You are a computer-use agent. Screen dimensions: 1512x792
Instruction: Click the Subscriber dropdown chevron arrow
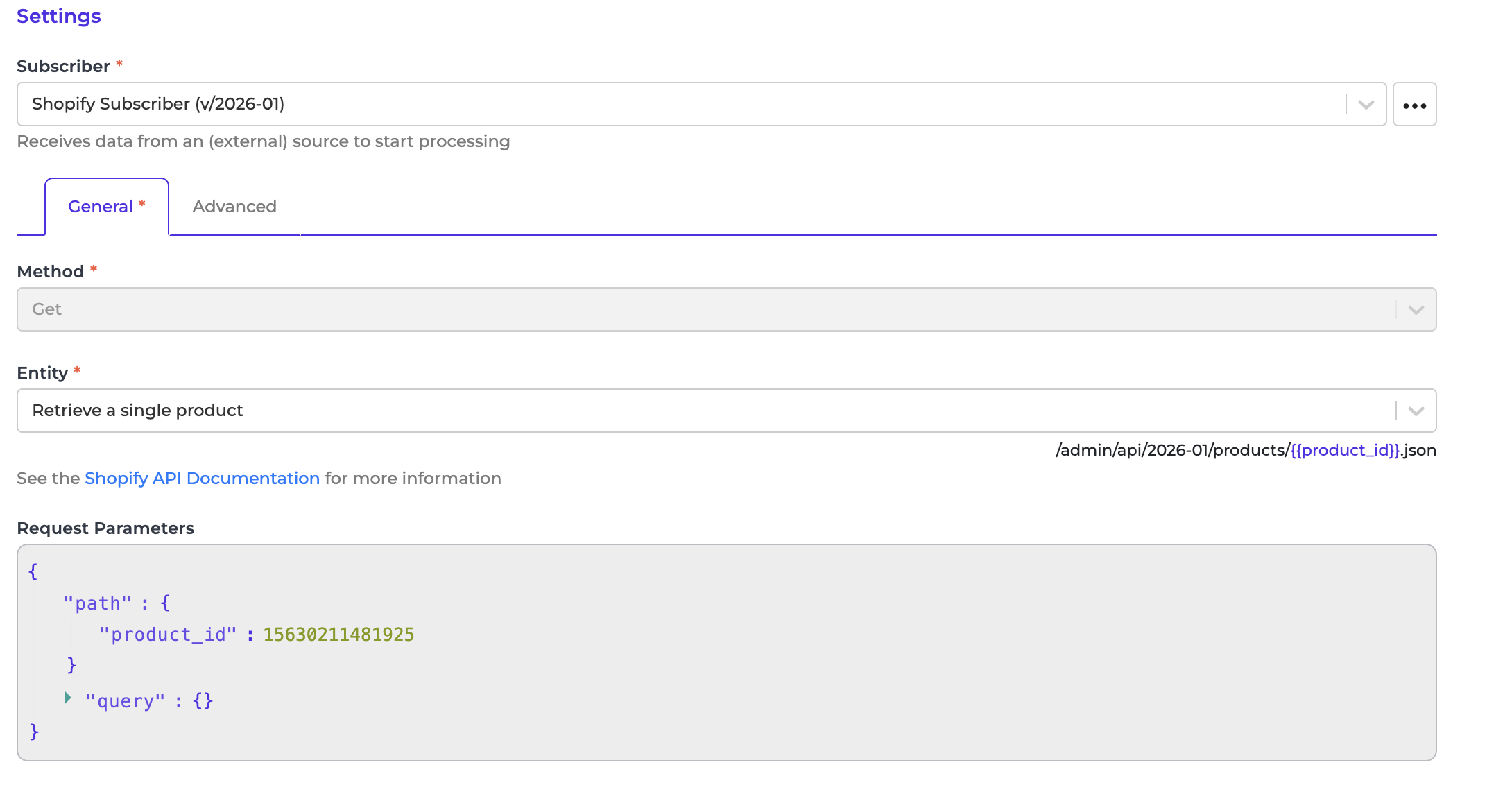[1366, 105]
